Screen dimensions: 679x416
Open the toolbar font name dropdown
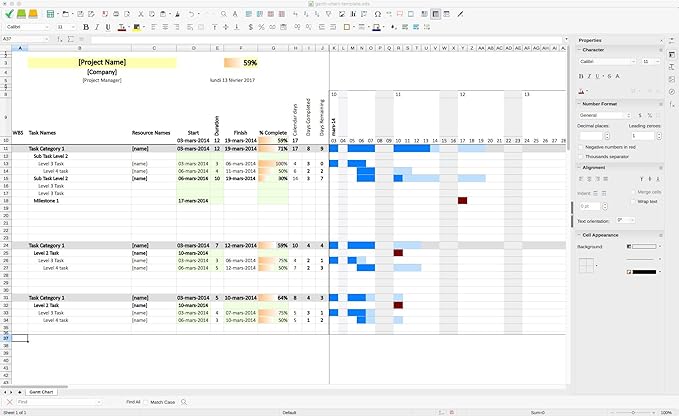coord(47,27)
